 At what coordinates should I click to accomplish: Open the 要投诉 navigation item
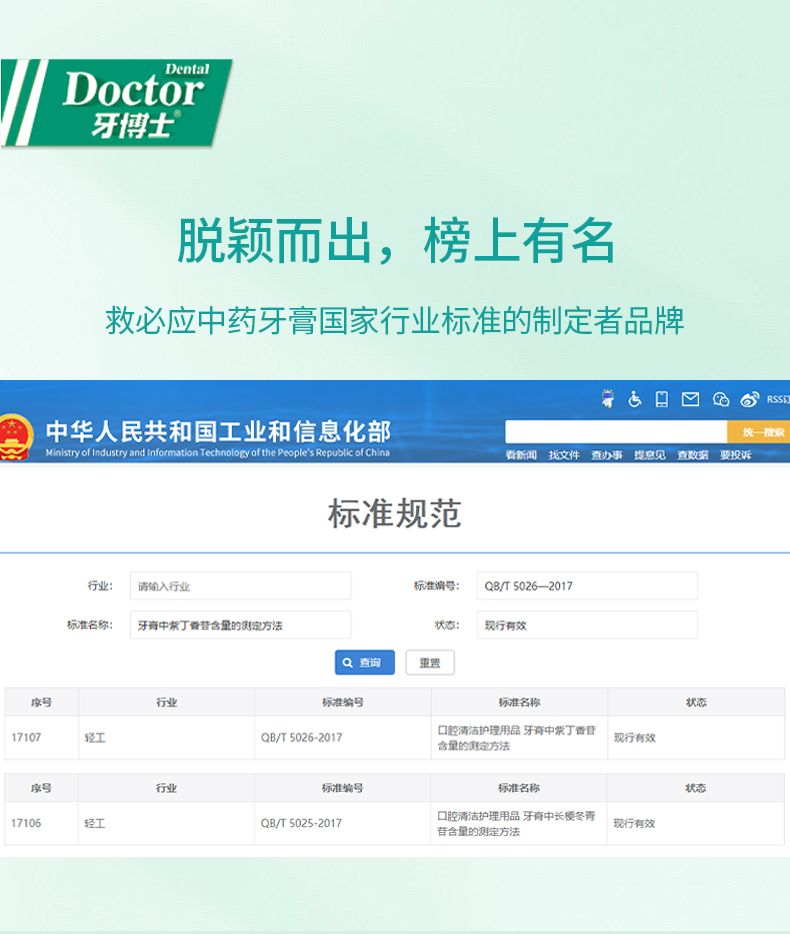[x=735, y=455]
